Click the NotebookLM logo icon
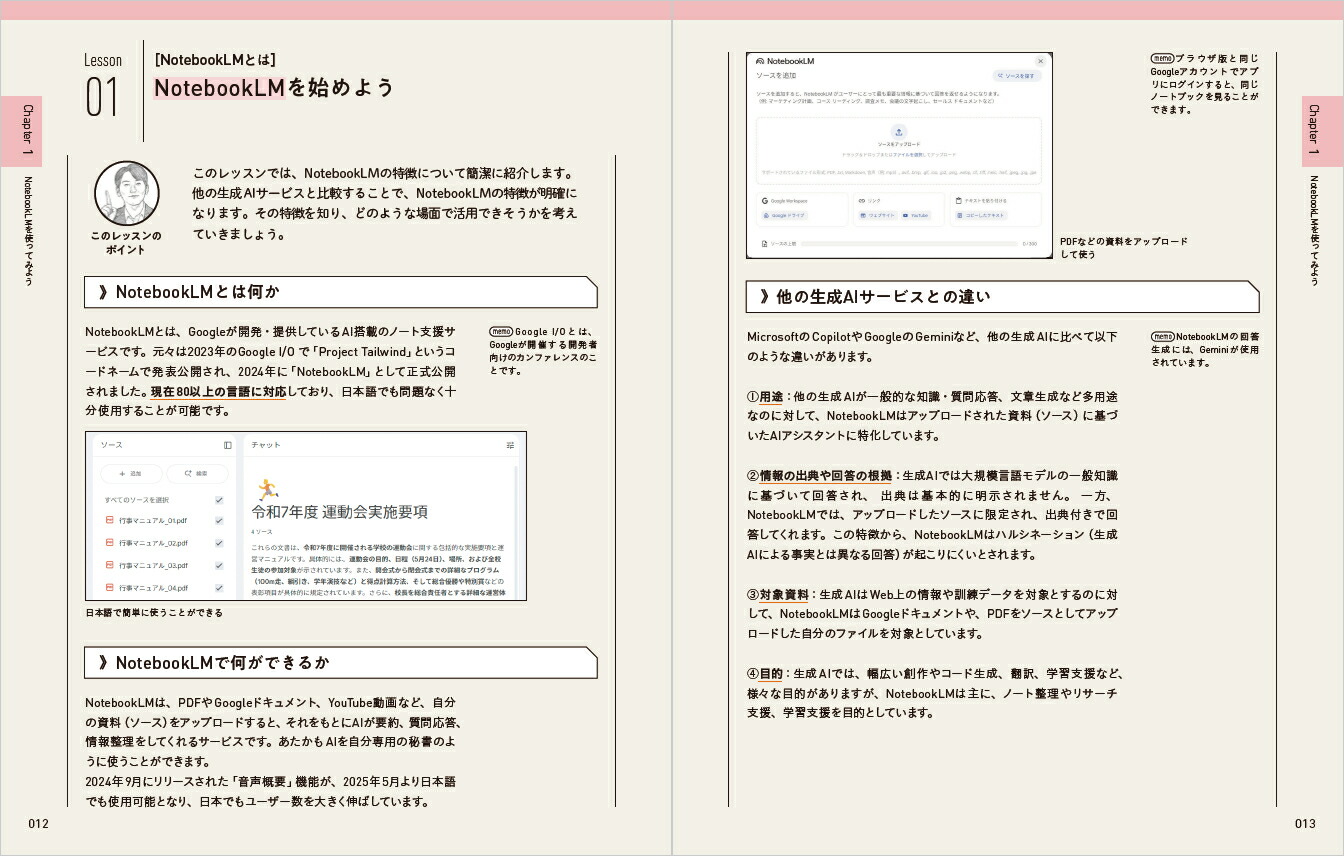This screenshot has height=856, width=1344. [x=759, y=61]
